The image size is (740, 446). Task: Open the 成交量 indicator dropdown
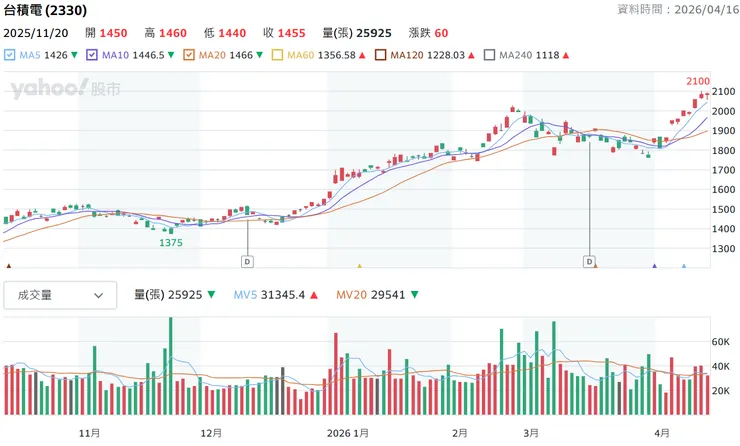tap(60, 295)
